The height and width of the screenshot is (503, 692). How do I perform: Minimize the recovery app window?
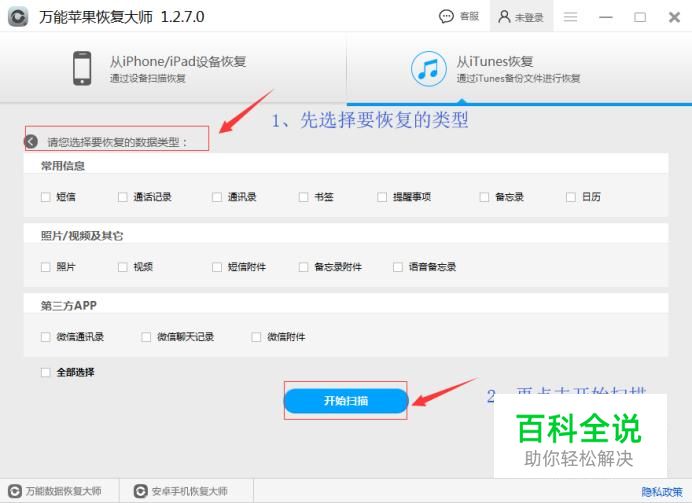(606, 17)
